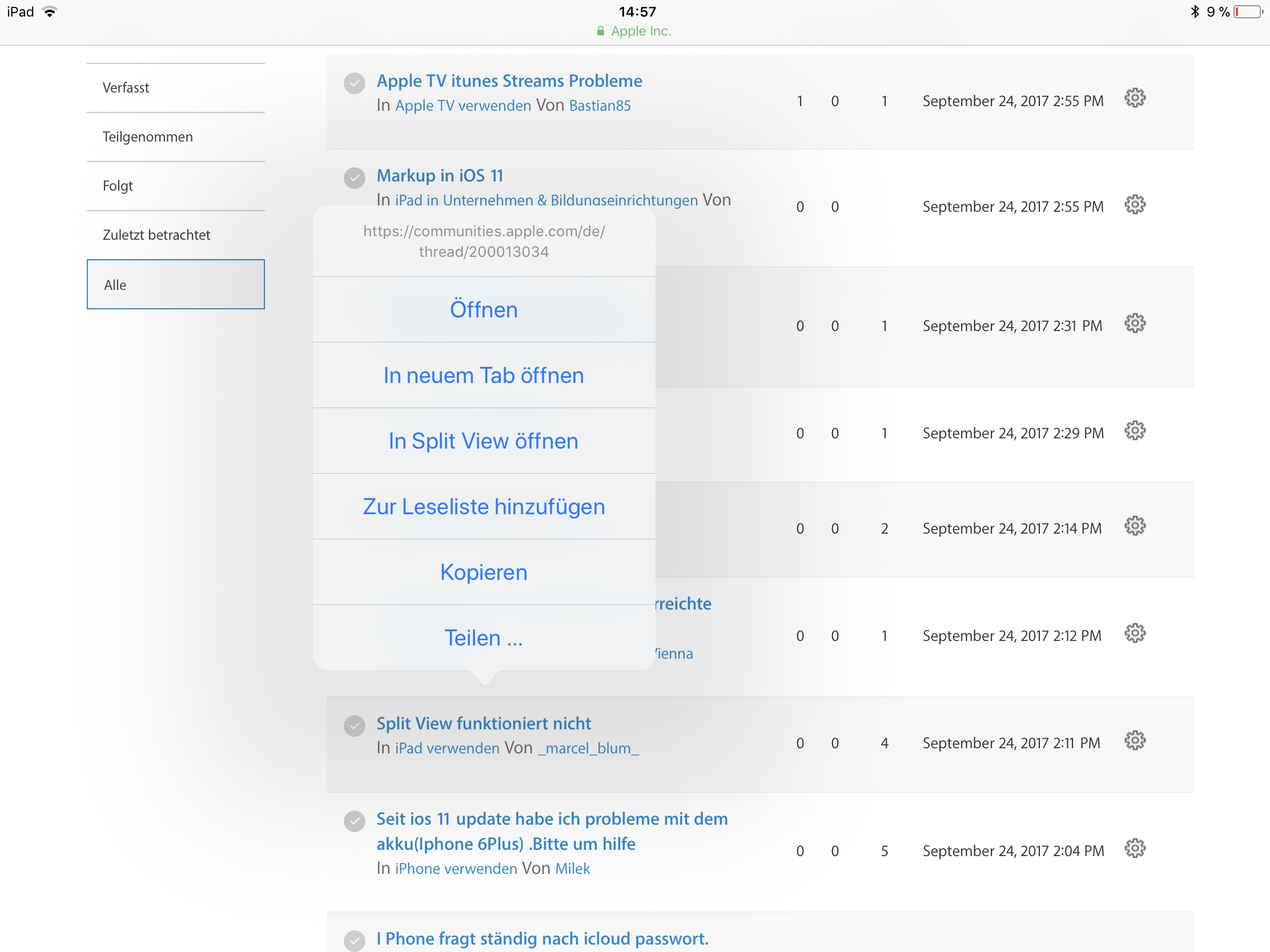Tap Zur Leseliste hinzufügen

484,507
